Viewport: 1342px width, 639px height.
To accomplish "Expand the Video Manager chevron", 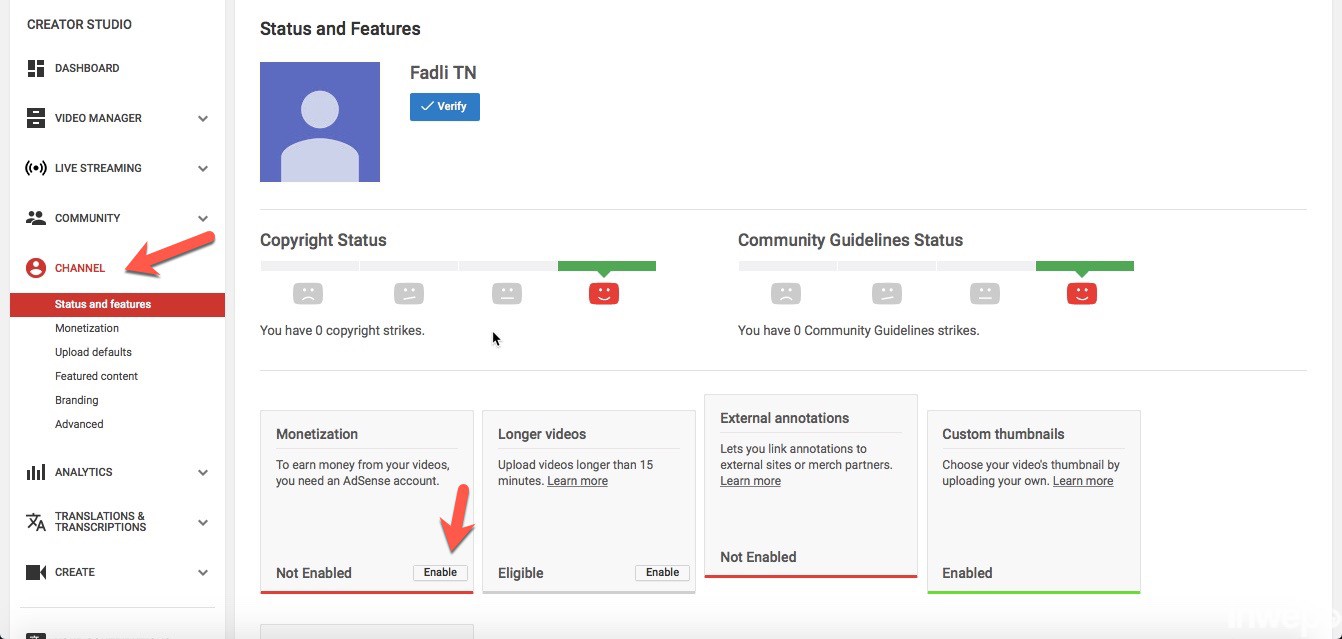I will point(203,118).
